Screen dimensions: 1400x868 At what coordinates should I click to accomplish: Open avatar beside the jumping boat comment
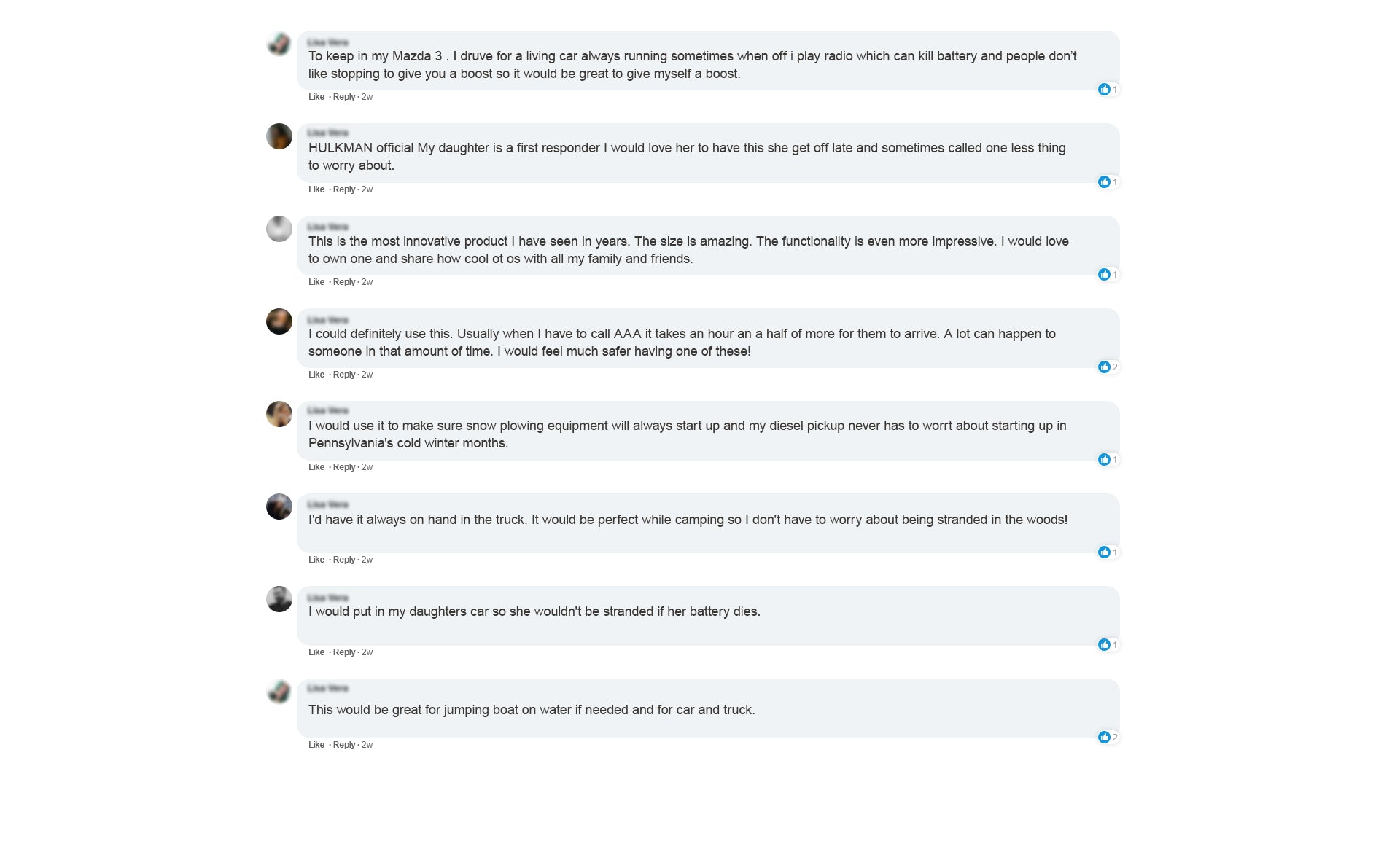279,692
